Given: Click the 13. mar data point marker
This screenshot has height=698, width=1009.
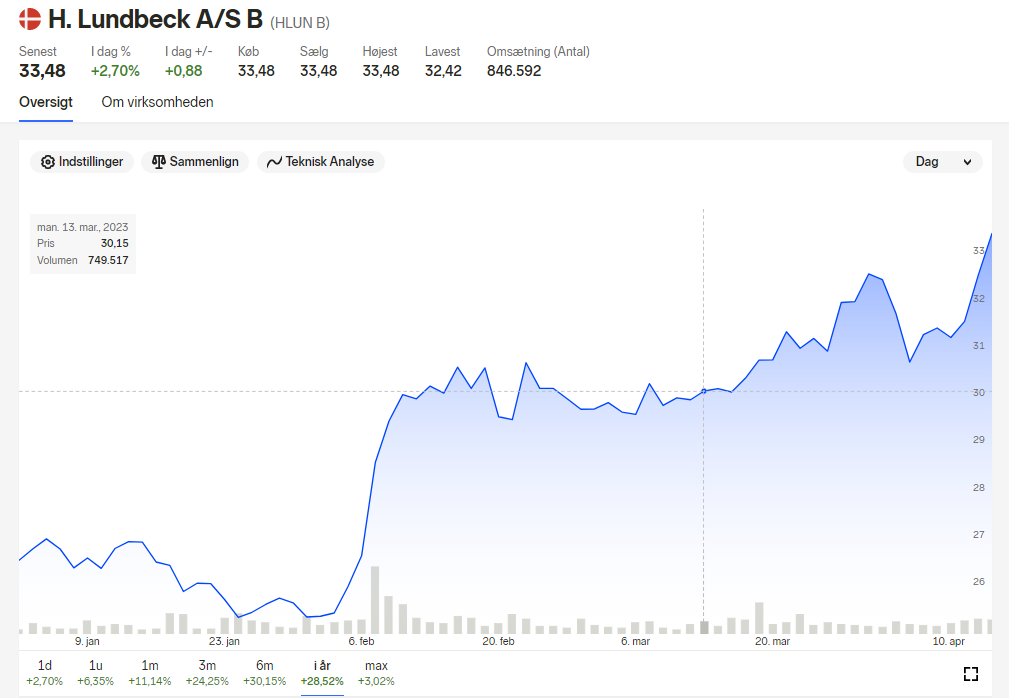Looking at the screenshot, I should click(703, 391).
